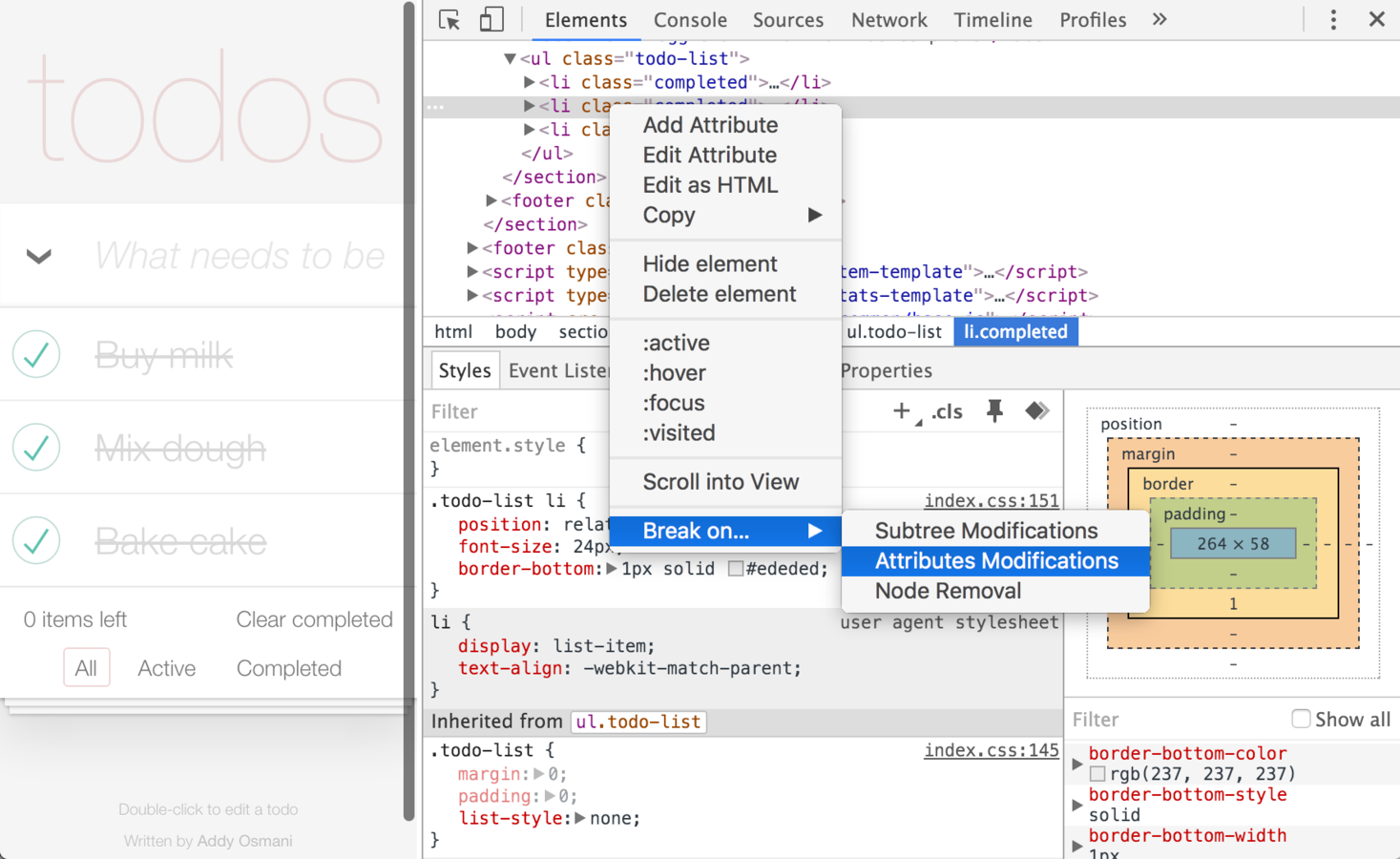This screenshot has height=859, width=1400.
Task: Open DevTools three-dot menu
Action: tap(1333, 20)
